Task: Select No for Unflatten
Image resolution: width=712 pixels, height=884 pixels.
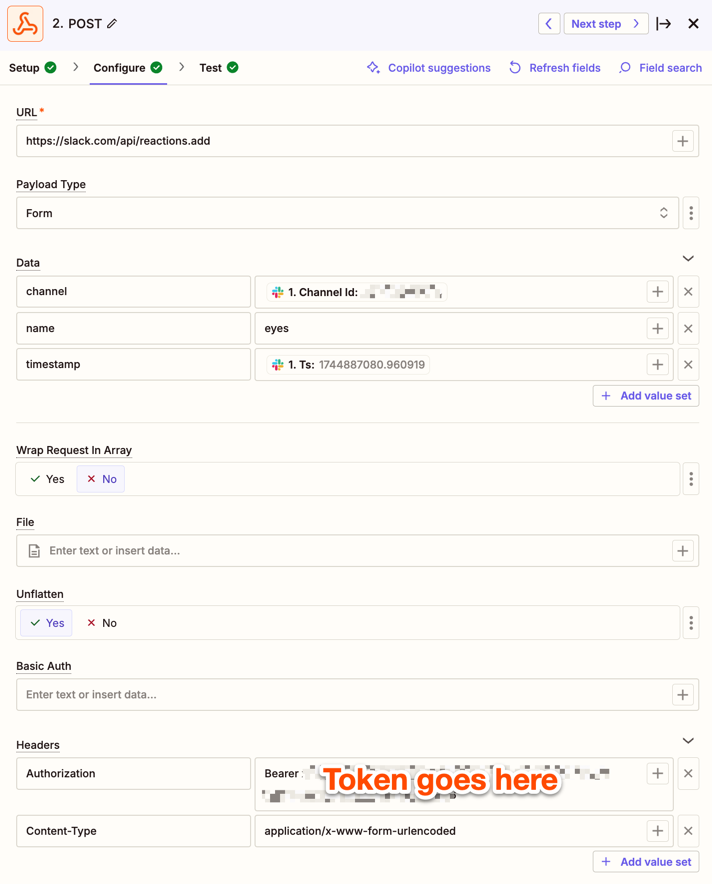Action: point(102,623)
